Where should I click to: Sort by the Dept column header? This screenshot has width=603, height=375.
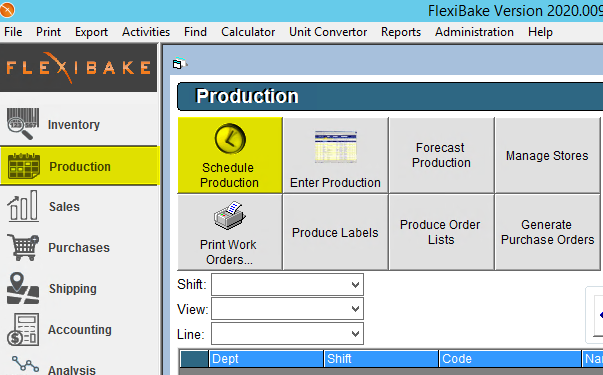tap(266, 358)
